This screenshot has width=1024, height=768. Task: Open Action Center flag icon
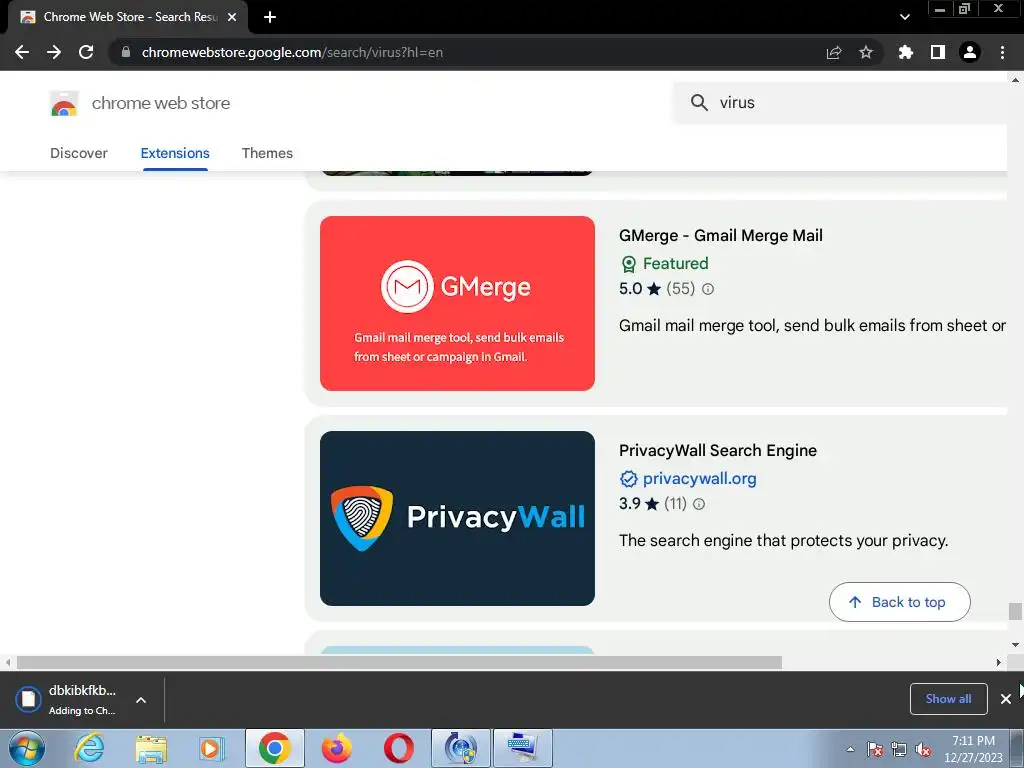tap(875, 749)
